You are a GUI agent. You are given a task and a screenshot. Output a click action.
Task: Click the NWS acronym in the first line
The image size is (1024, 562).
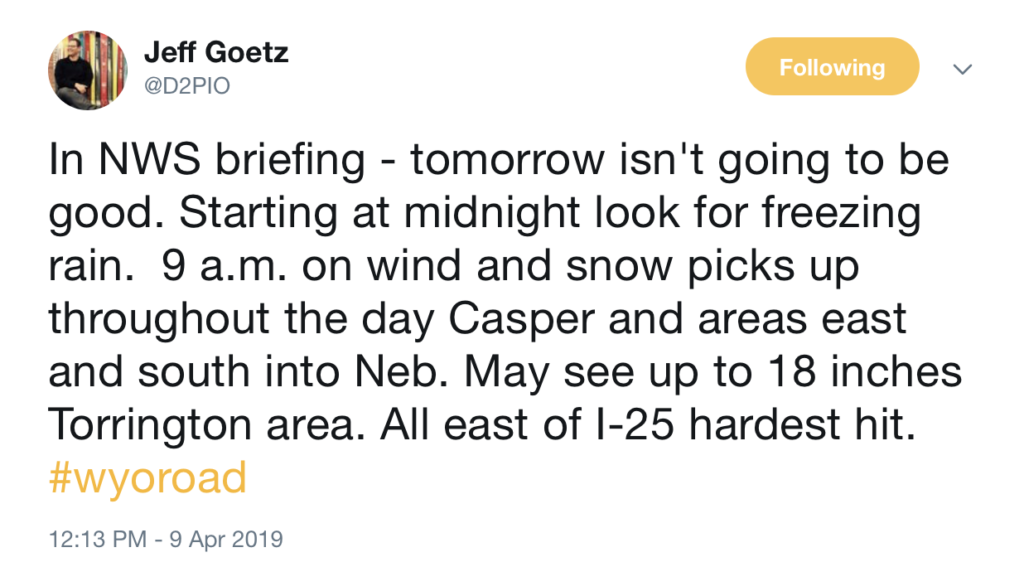150,159
